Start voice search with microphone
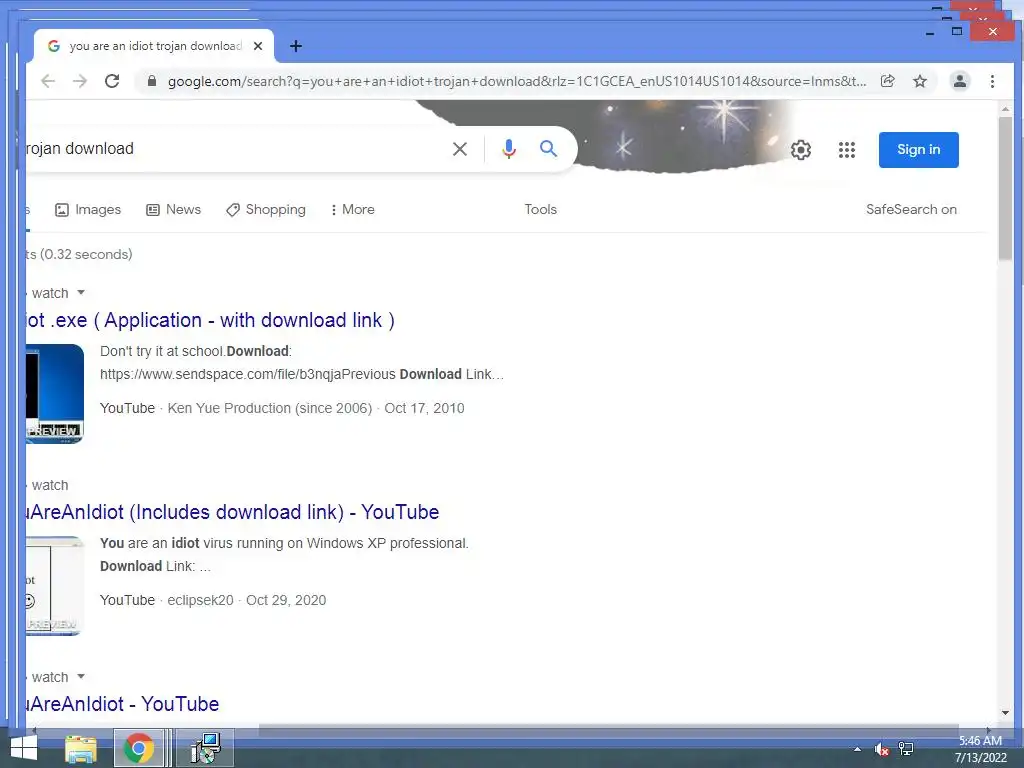Image resolution: width=1024 pixels, height=768 pixels. [x=509, y=149]
